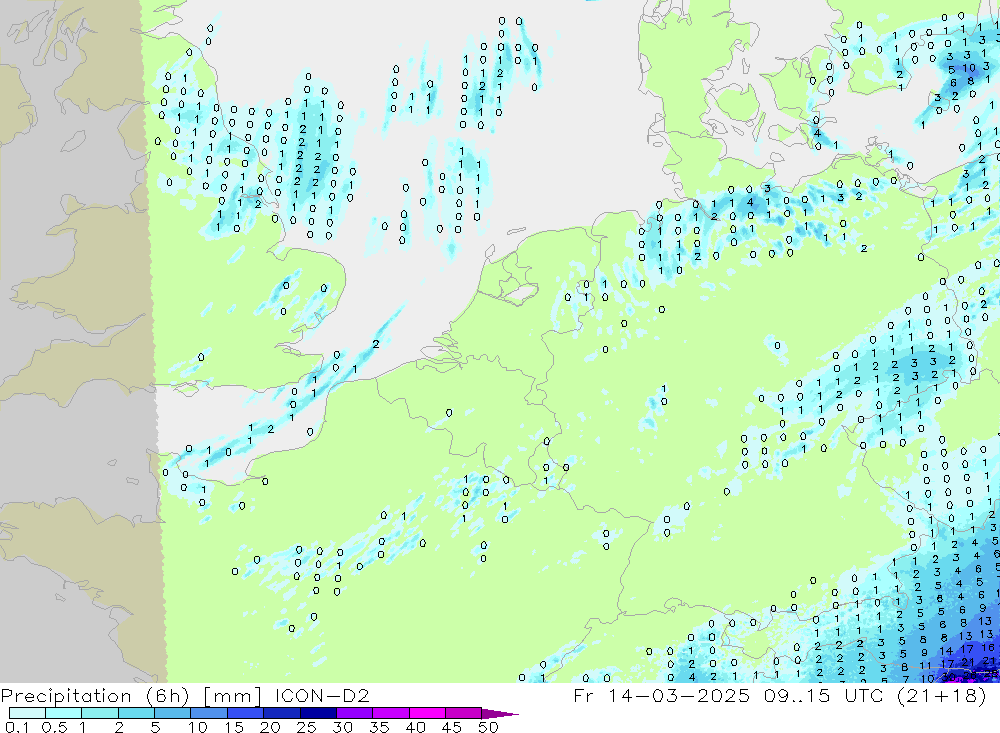Select the 30 to 35 mm purple swatch

(354, 713)
